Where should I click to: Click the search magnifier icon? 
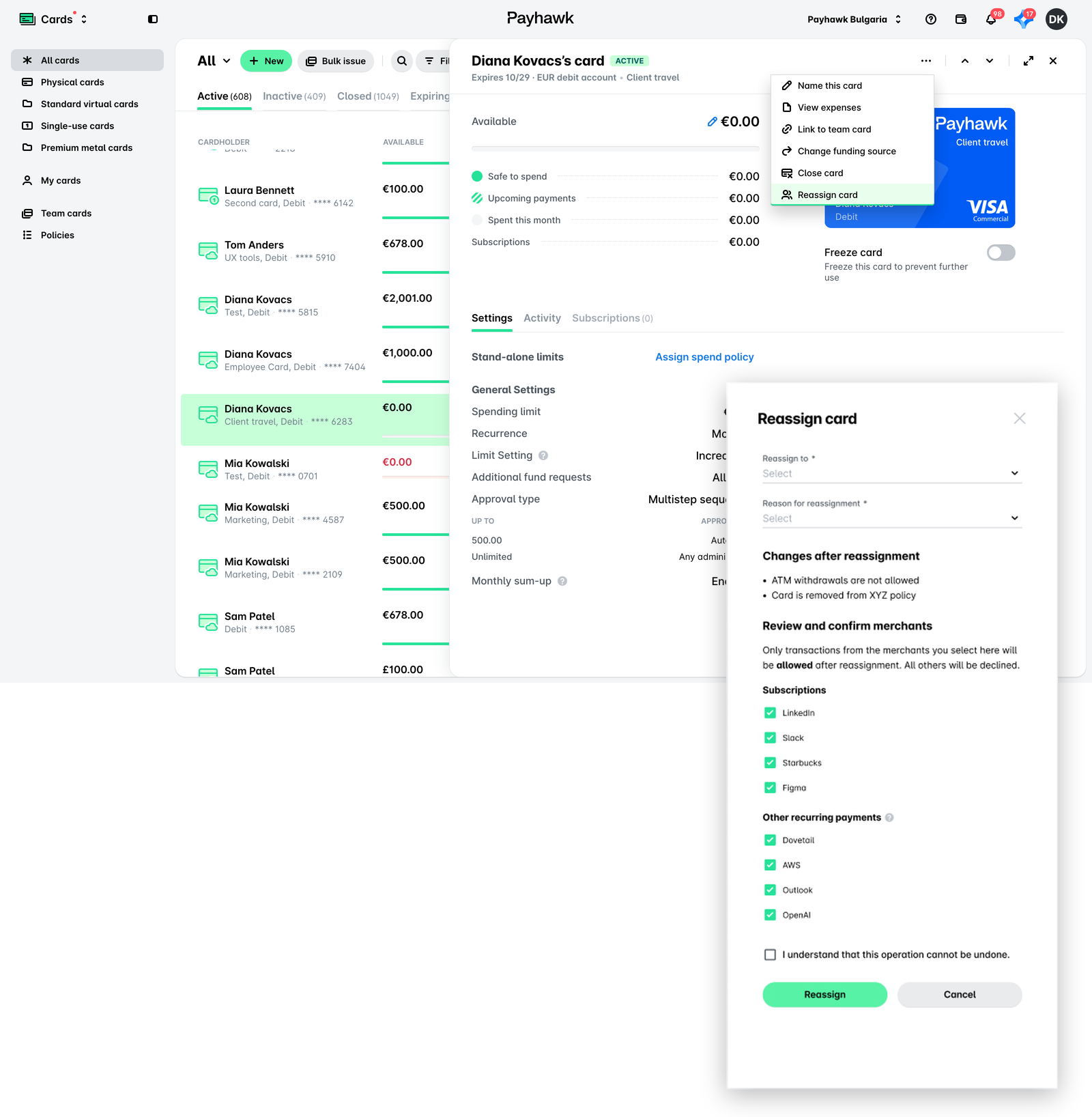tap(402, 61)
